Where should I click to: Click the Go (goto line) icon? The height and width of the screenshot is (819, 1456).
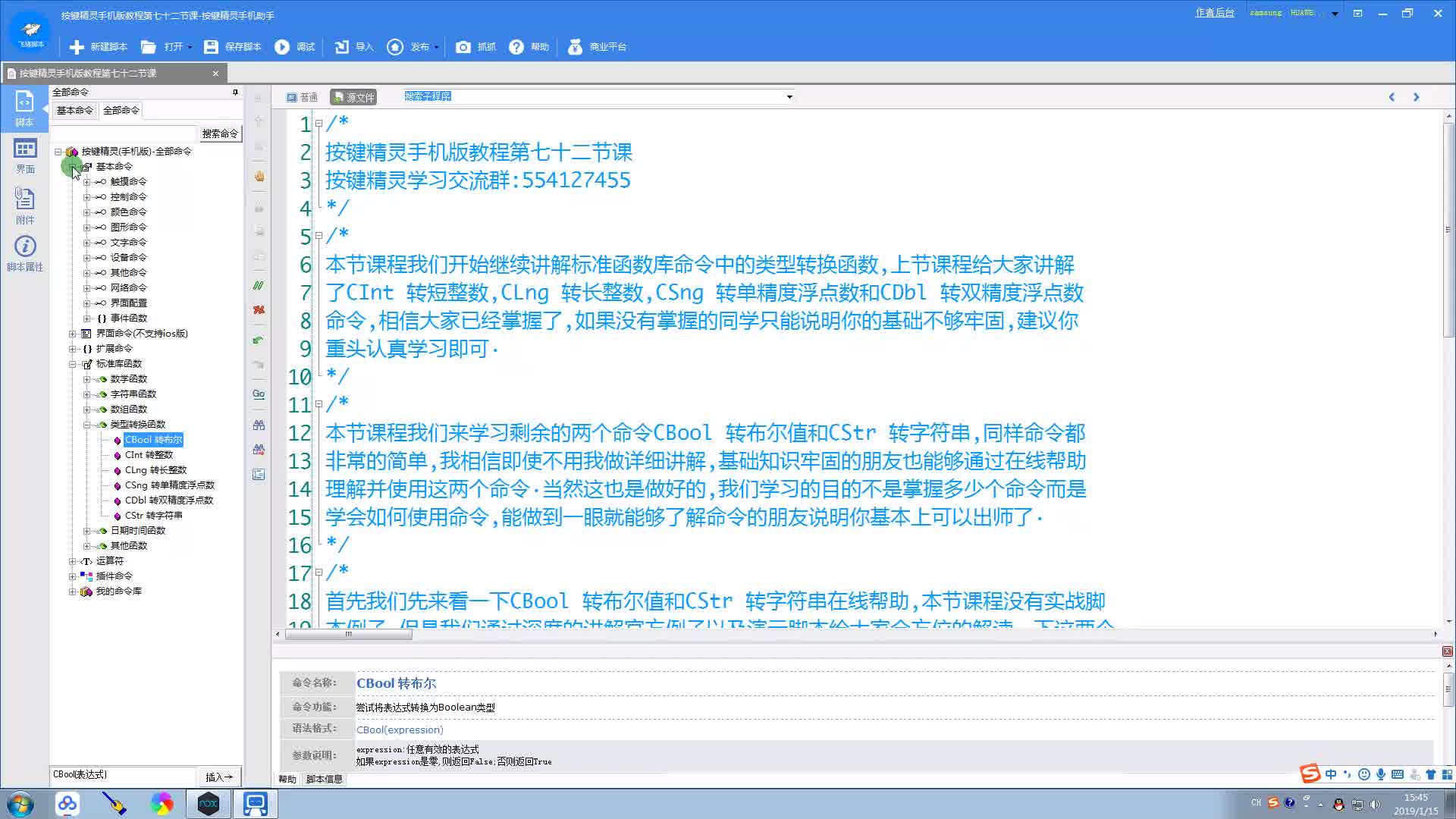coord(259,394)
